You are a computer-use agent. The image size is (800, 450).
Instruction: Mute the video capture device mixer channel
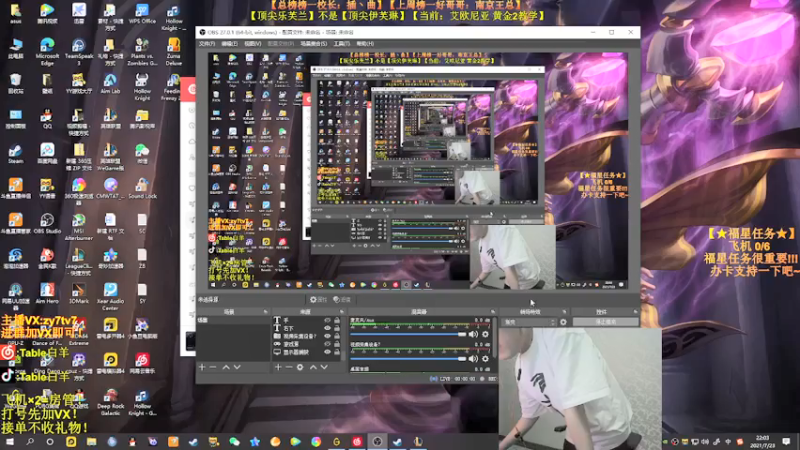tap(473, 359)
